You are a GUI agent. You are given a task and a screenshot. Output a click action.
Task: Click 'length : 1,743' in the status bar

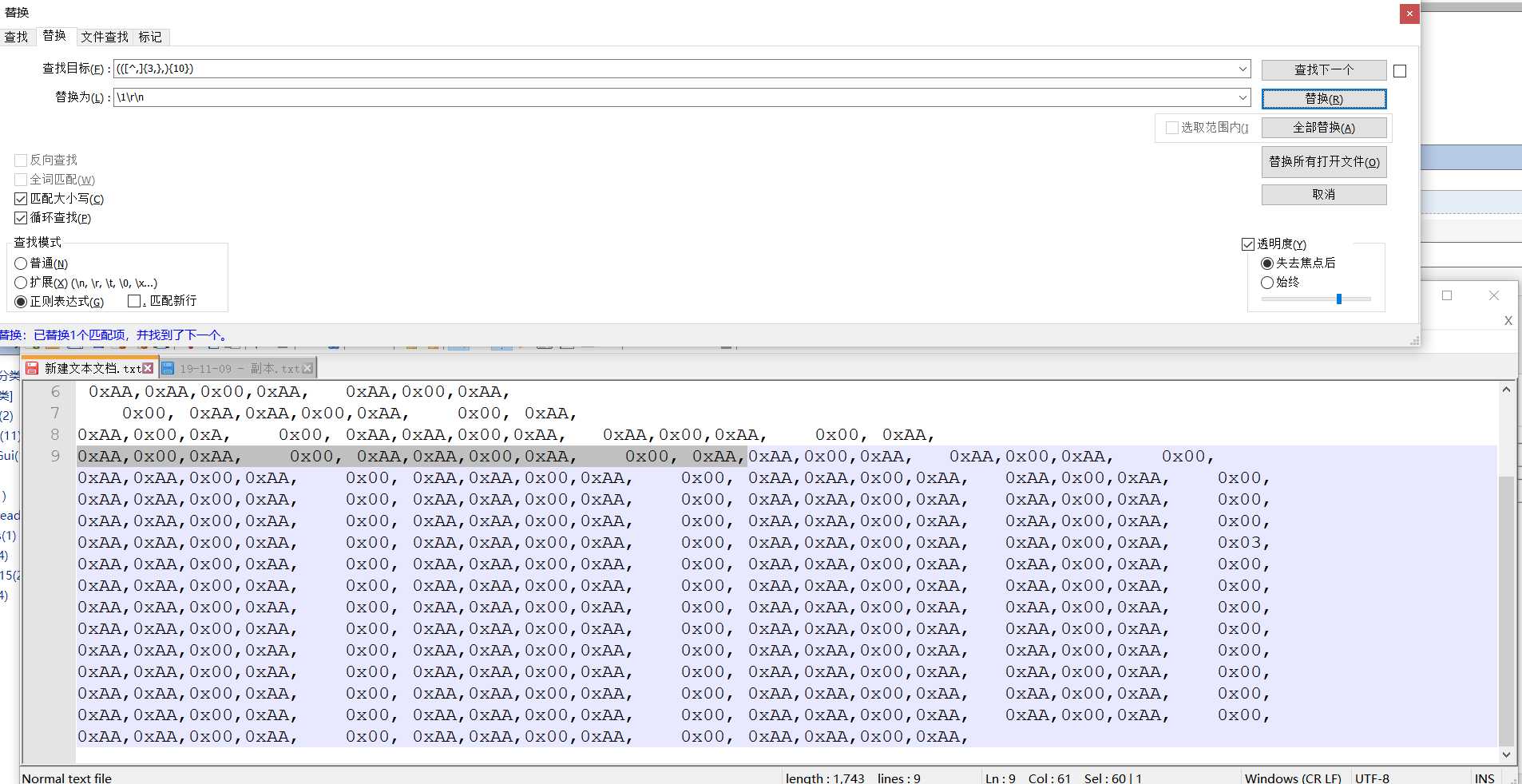point(825,778)
